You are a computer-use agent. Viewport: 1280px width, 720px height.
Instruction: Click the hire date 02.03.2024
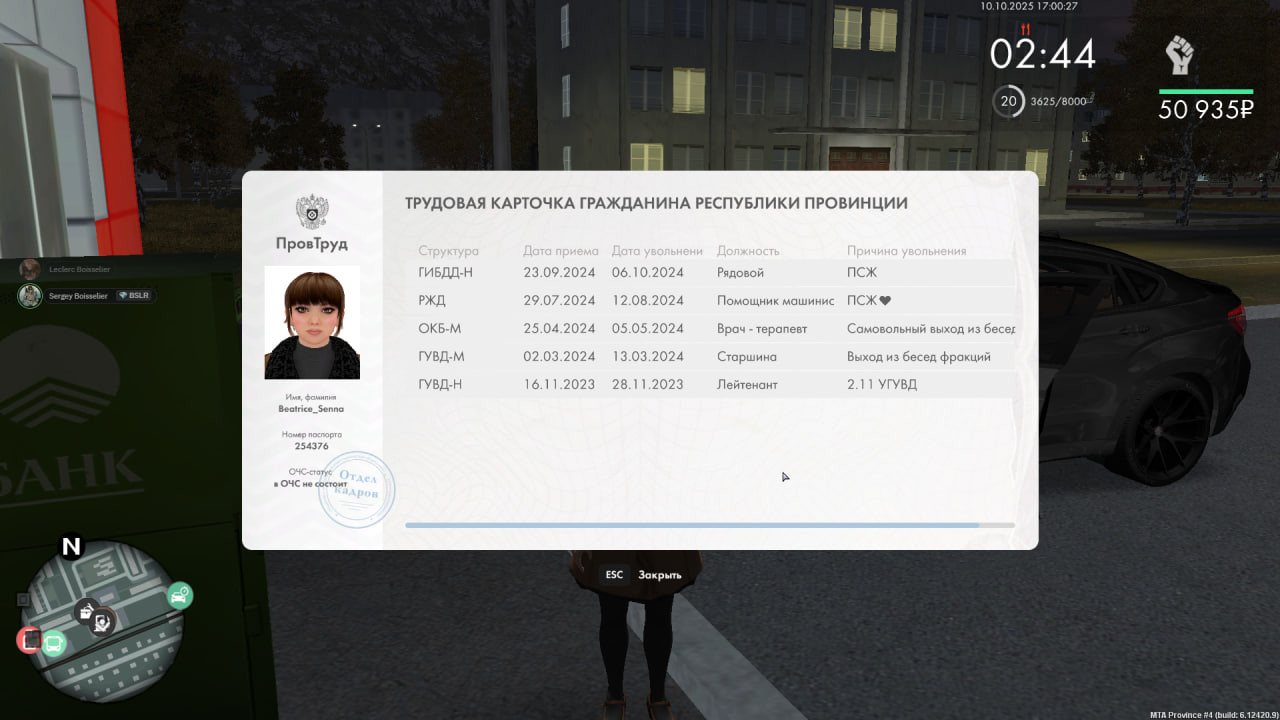559,356
